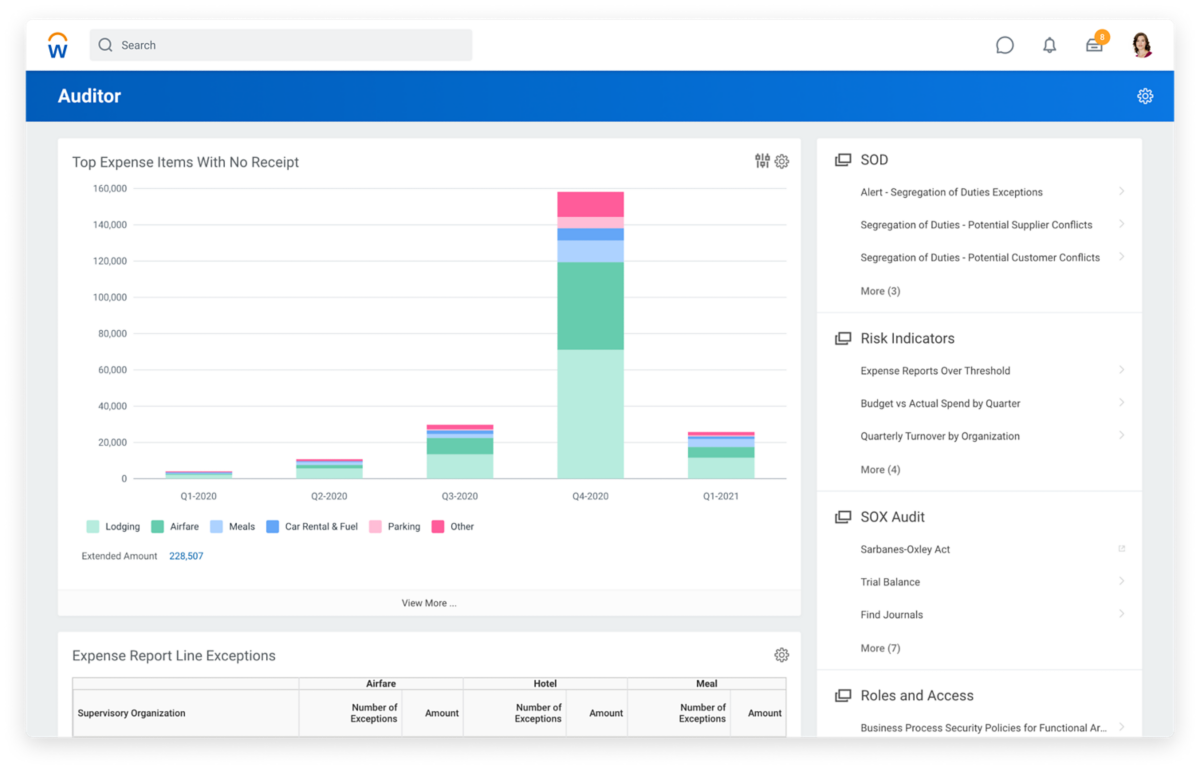Open the inbox showing 8 items

click(x=1094, y=45)
